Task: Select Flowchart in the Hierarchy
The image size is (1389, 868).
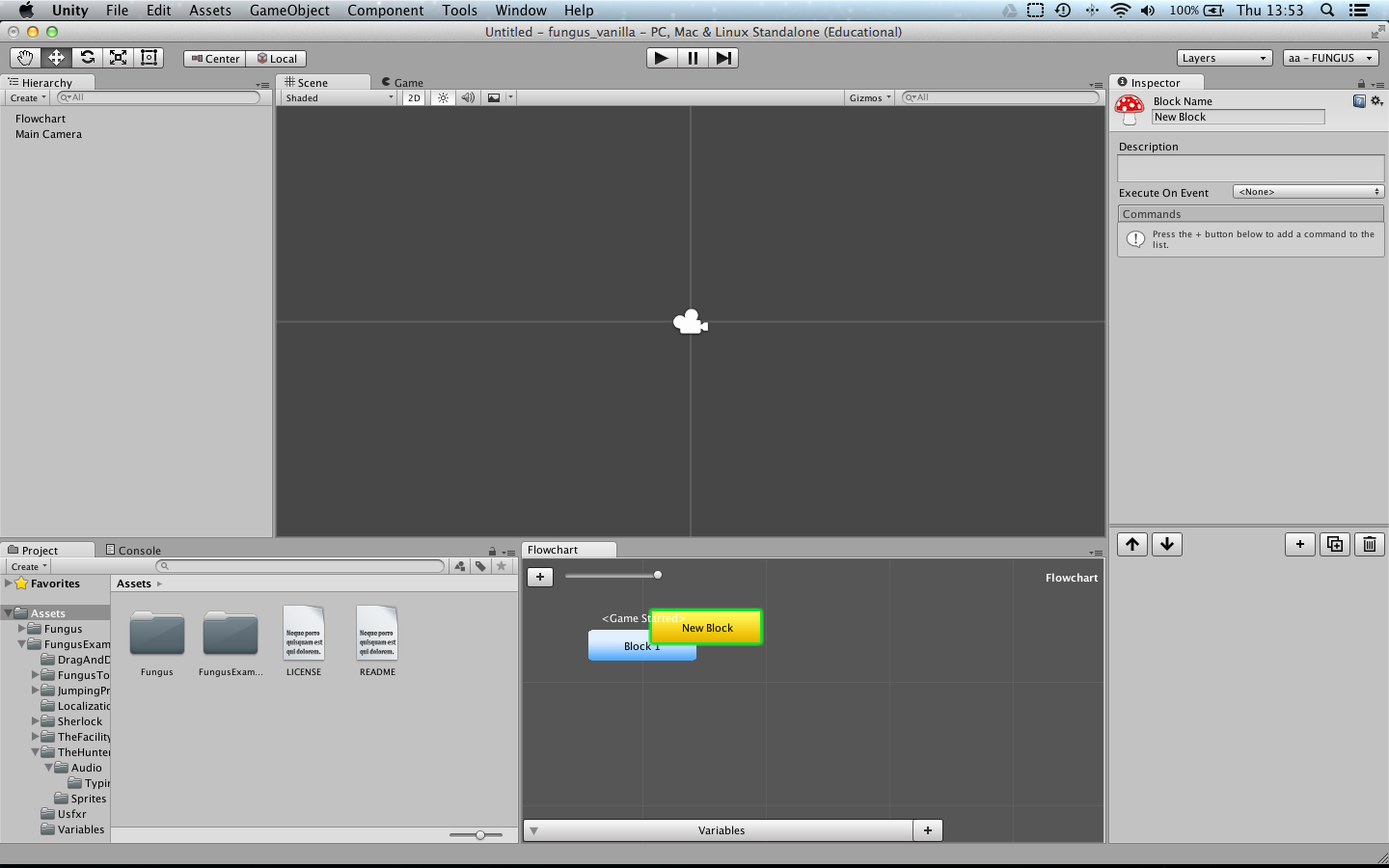Action: [x=41, y=119]
